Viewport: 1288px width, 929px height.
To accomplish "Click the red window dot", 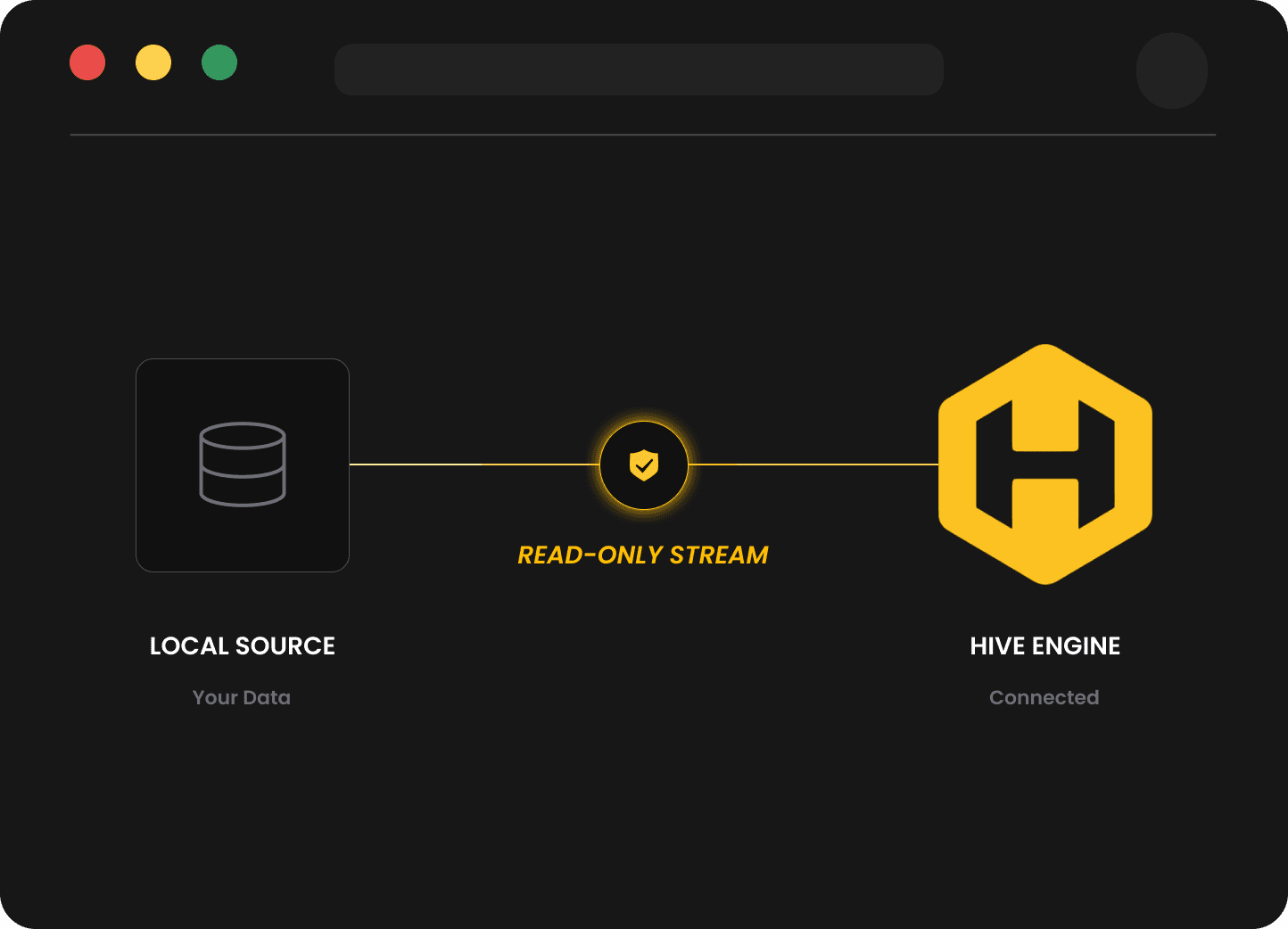I will 87,62.
